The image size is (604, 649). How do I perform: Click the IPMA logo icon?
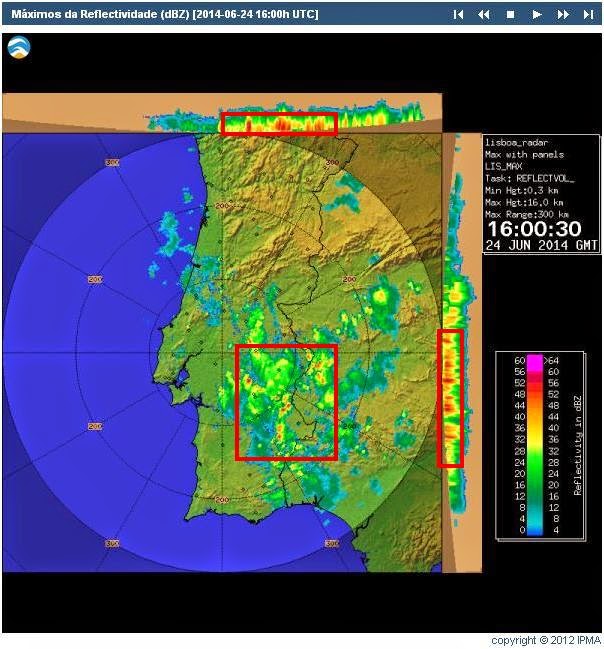(x=19, y=47)
